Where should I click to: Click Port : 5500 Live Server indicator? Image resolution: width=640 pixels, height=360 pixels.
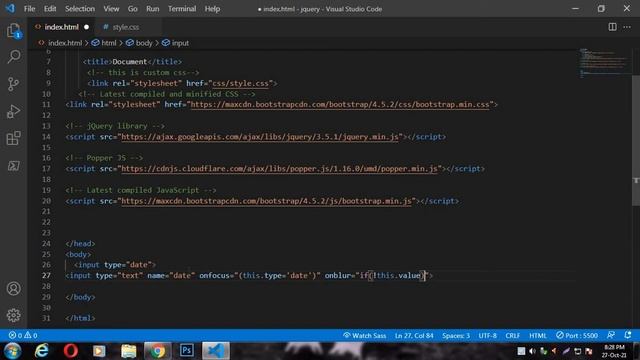[x=577, y=336]
